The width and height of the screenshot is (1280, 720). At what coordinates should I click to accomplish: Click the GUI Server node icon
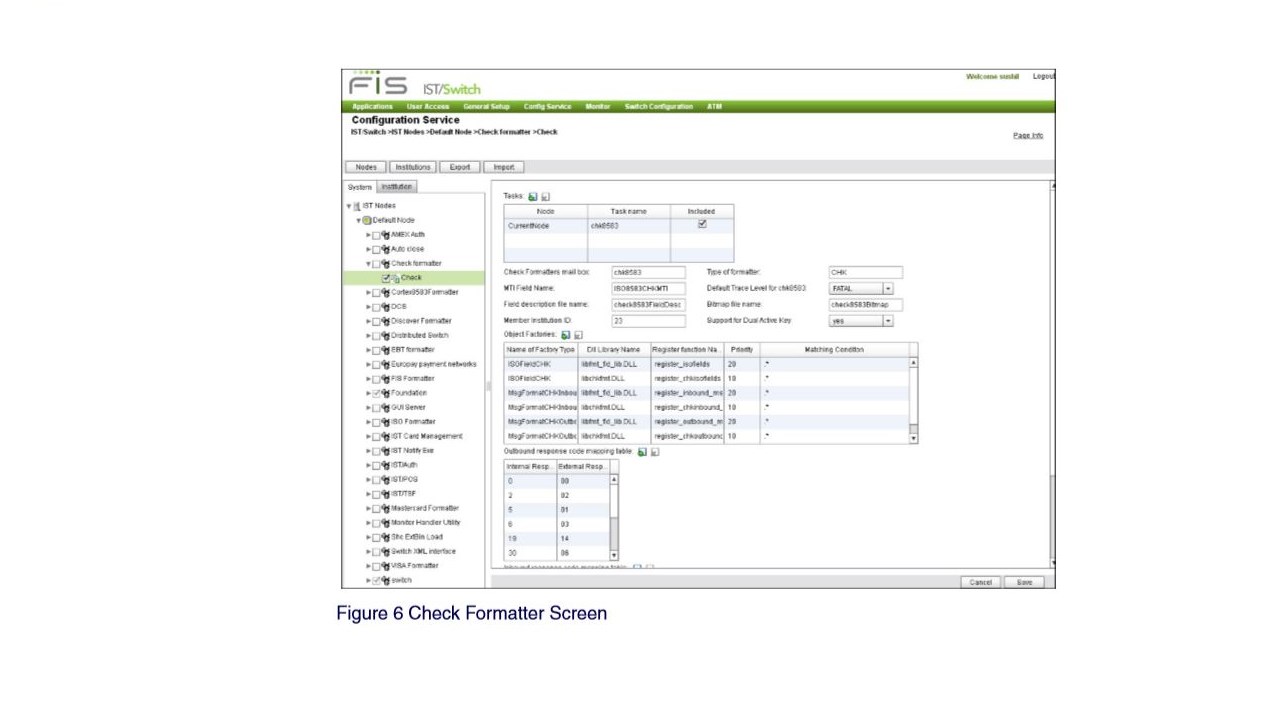386,408
